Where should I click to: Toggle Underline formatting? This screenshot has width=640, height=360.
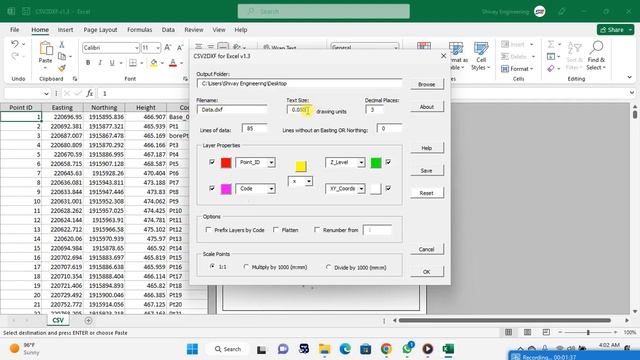111,63
